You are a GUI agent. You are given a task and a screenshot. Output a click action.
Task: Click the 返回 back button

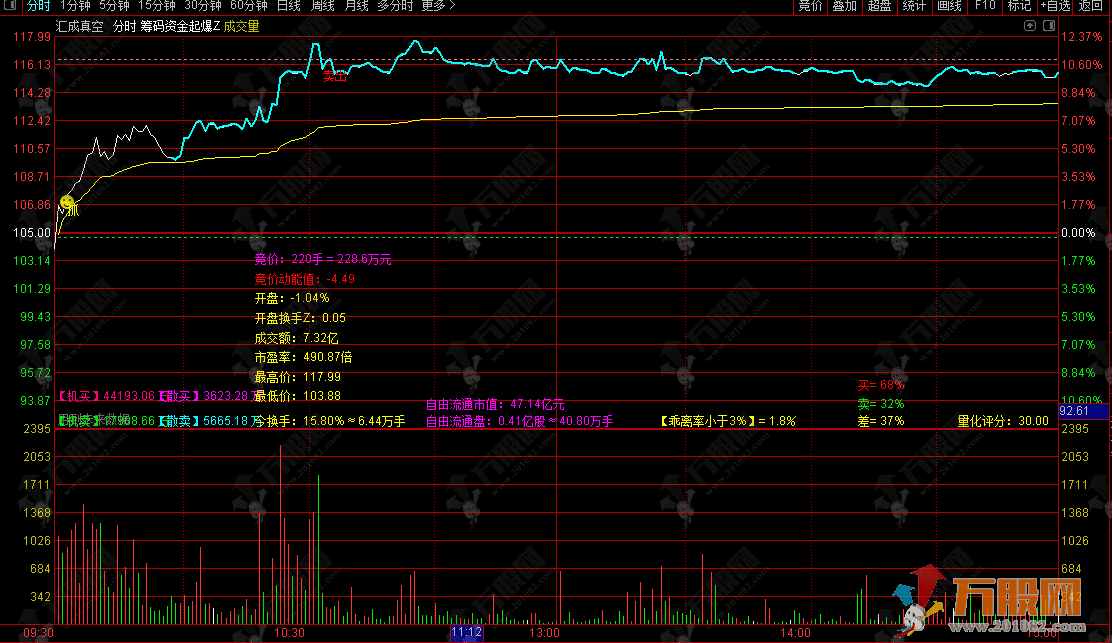tap(1091, 6)
